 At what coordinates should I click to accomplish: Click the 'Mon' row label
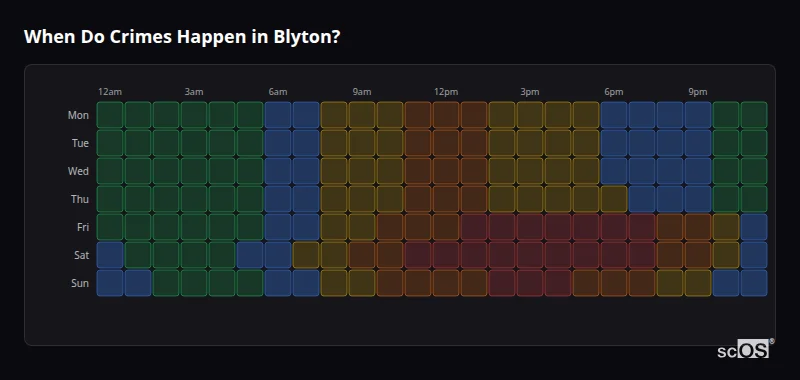(x=78, y=115)
